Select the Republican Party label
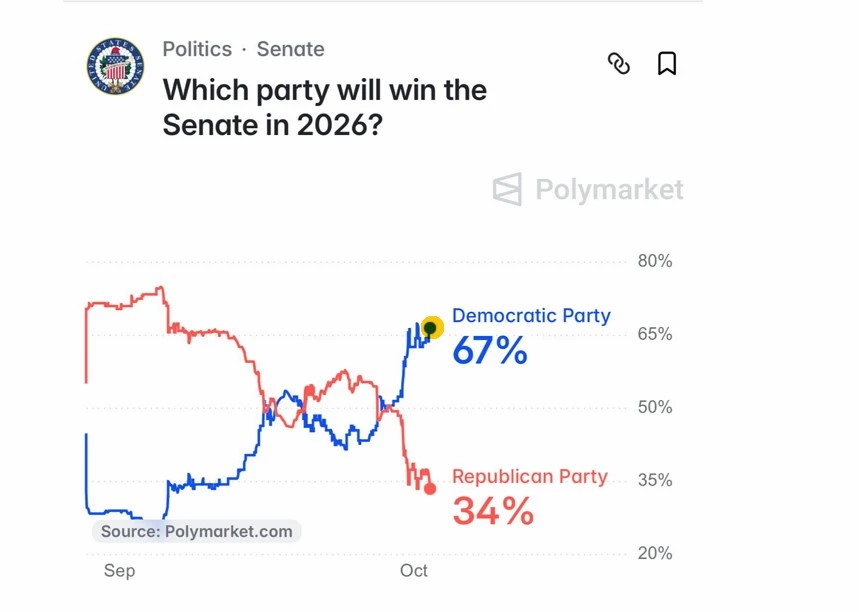Image resolution: width=859 pixels, height=612 pixels. pos(530,477)
